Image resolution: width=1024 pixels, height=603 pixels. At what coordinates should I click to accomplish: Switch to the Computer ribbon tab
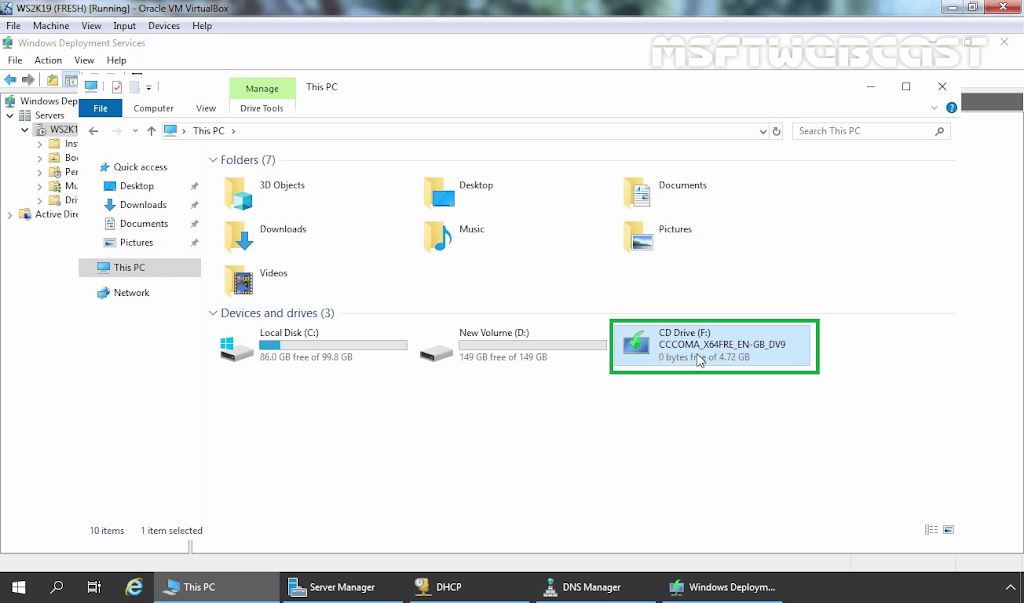153,108
